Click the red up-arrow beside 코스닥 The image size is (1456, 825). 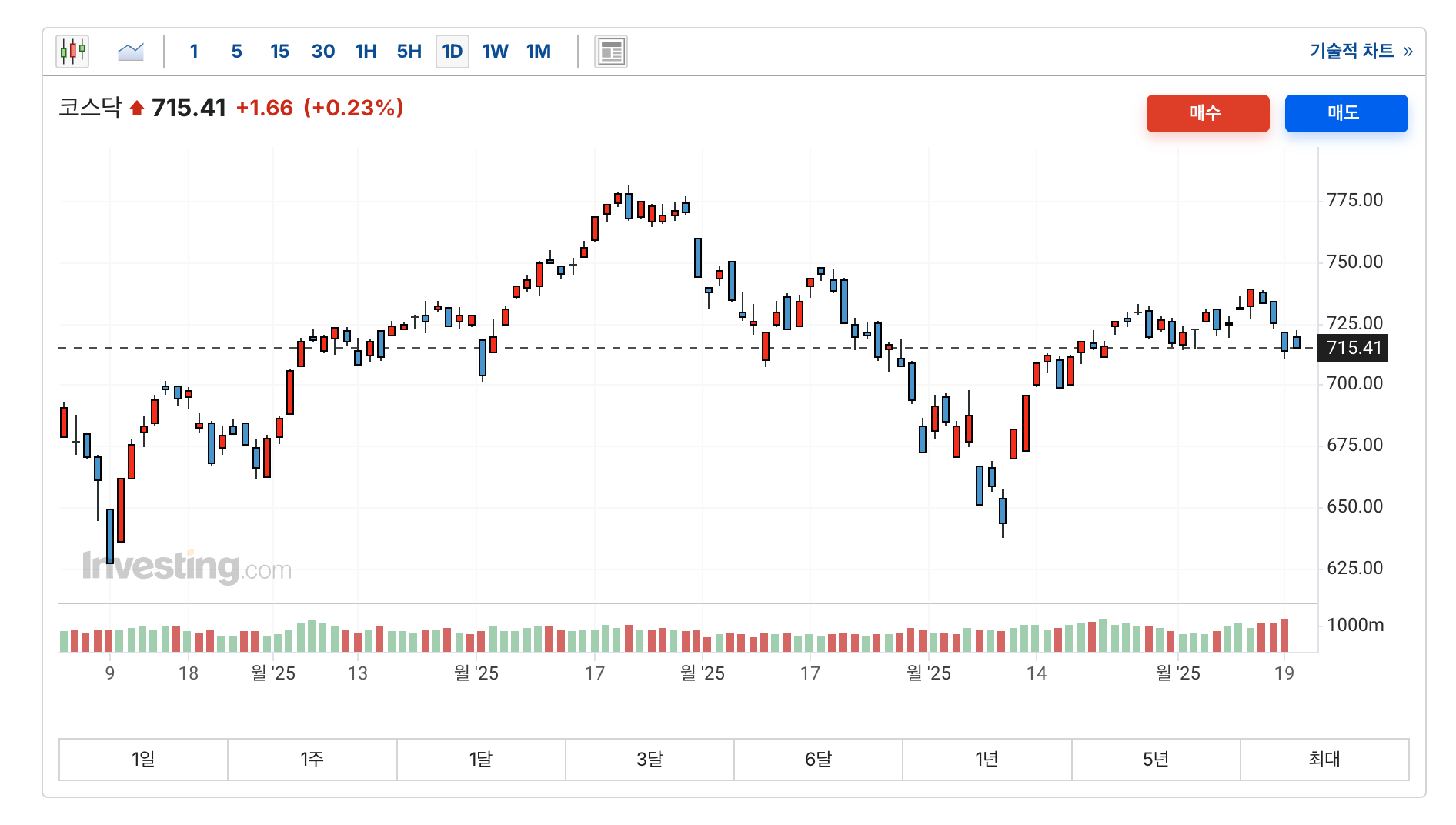pos(137,109)
